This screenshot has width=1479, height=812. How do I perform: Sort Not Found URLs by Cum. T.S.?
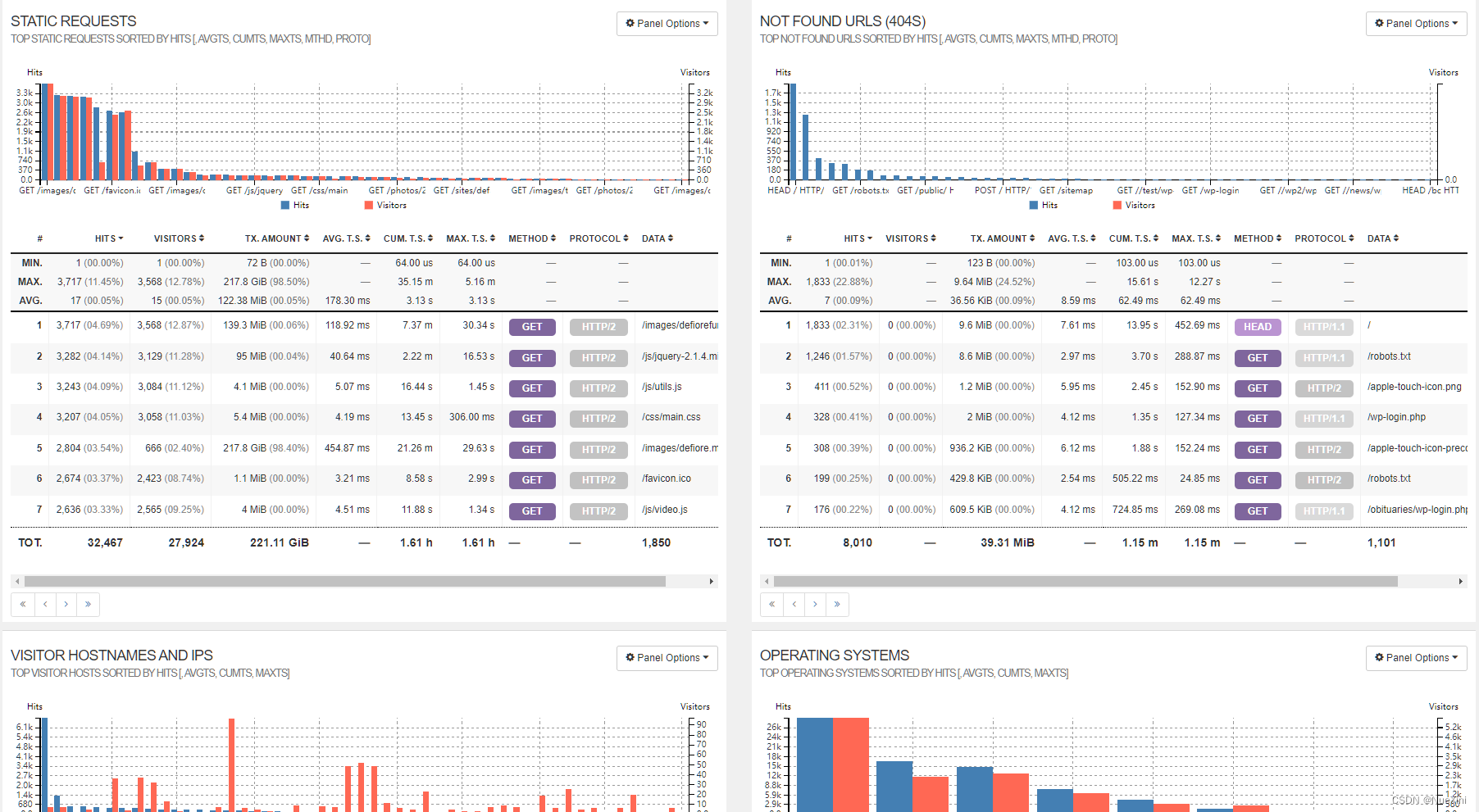tap(1134, 238)
